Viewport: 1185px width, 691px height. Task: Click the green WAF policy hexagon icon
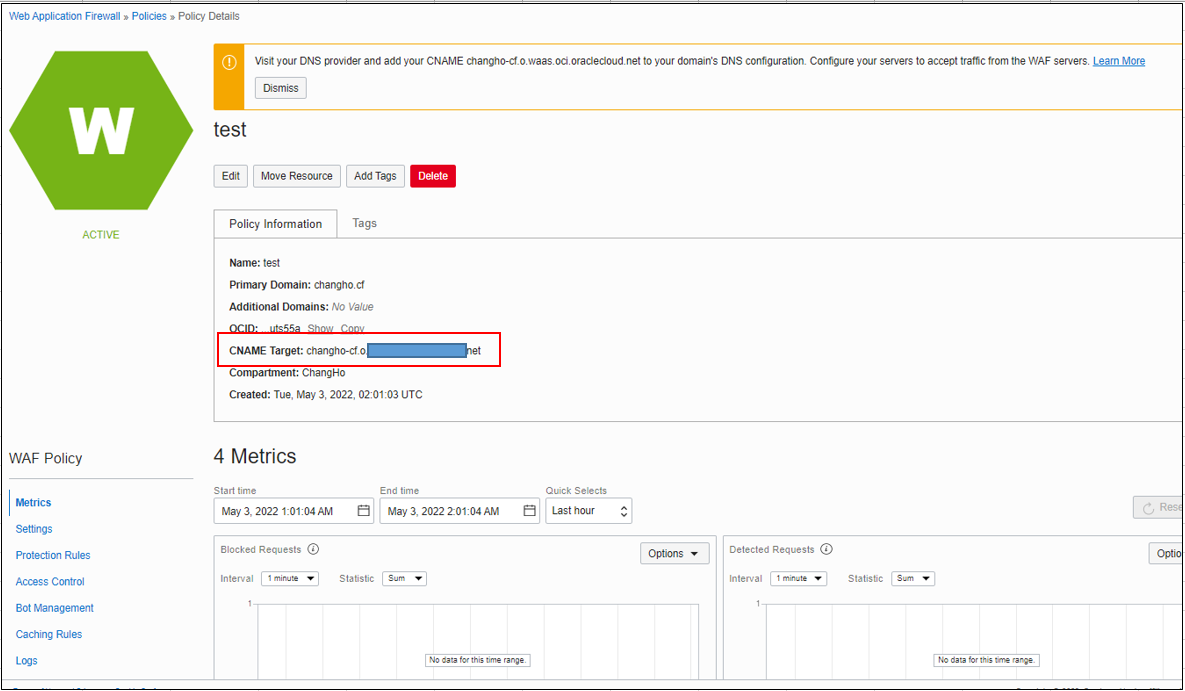point(101,130)
